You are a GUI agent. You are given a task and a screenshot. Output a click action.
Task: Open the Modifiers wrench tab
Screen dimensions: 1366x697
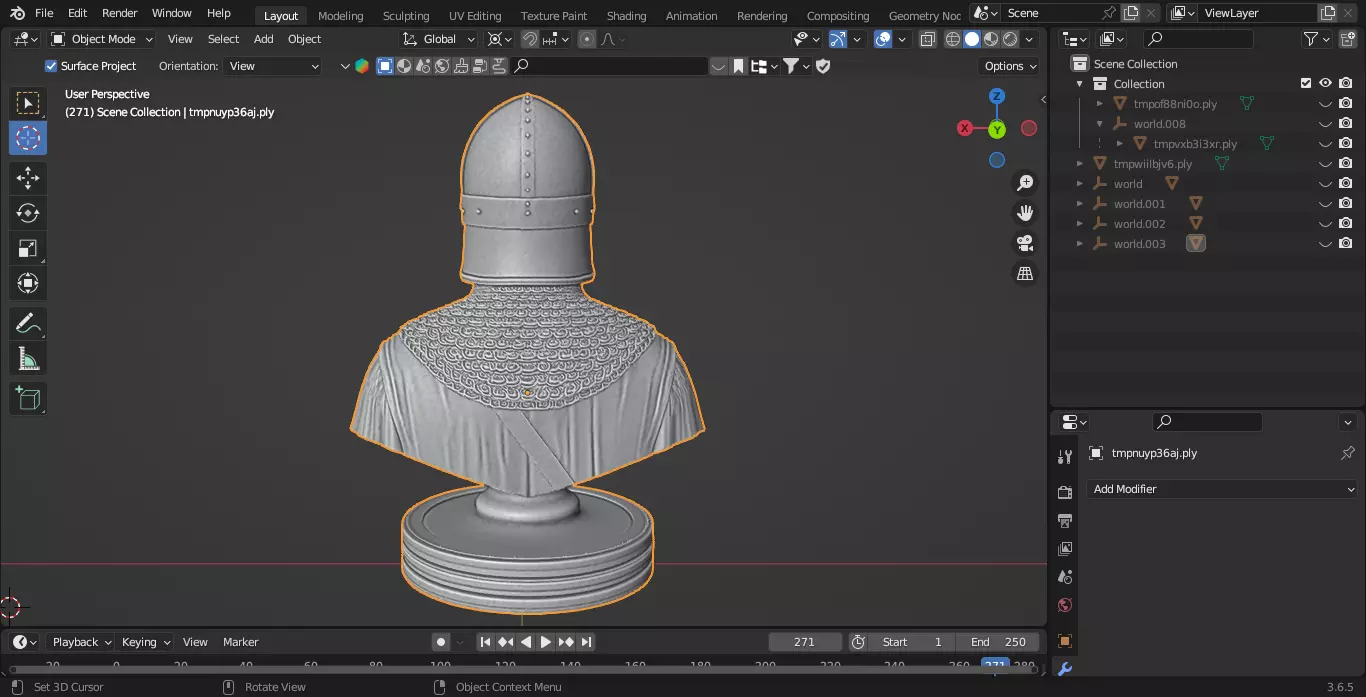[x=1065, y=669]
